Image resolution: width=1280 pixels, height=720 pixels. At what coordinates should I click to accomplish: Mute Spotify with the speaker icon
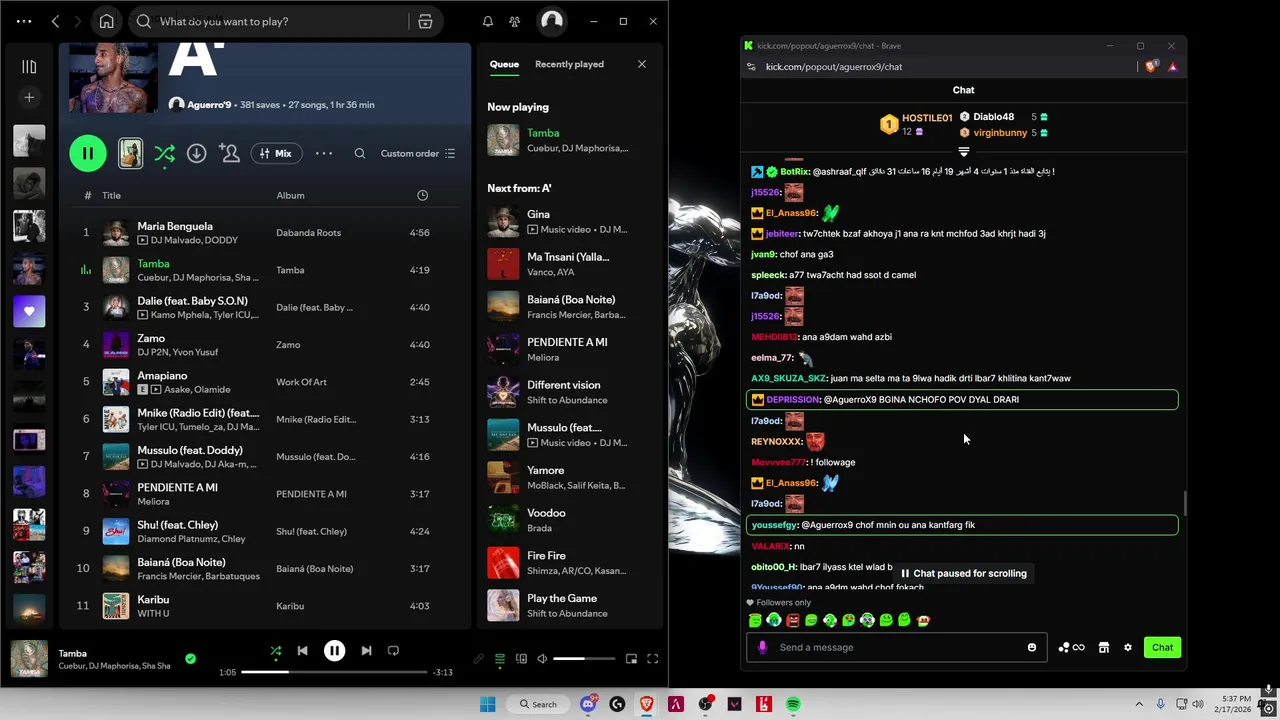point(542,659)
